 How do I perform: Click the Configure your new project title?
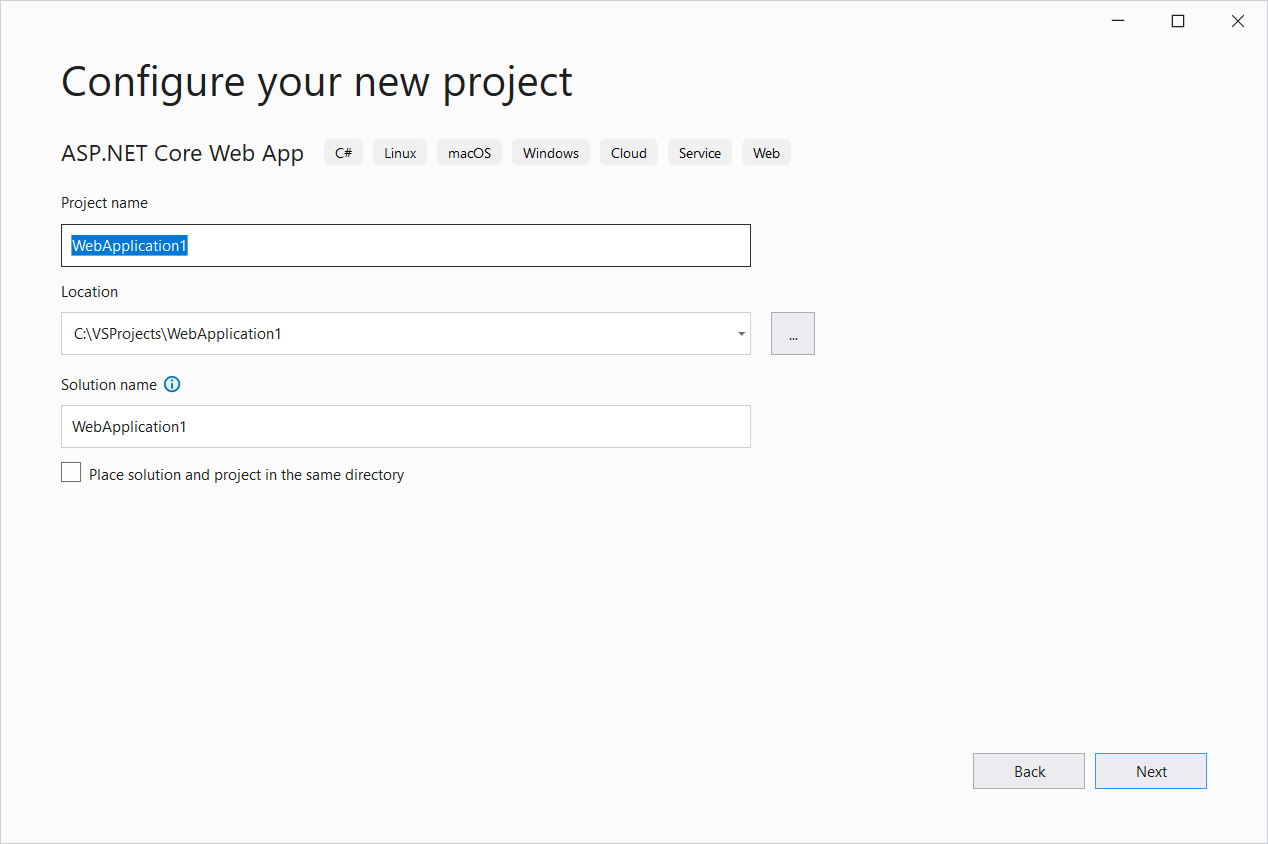317,82
